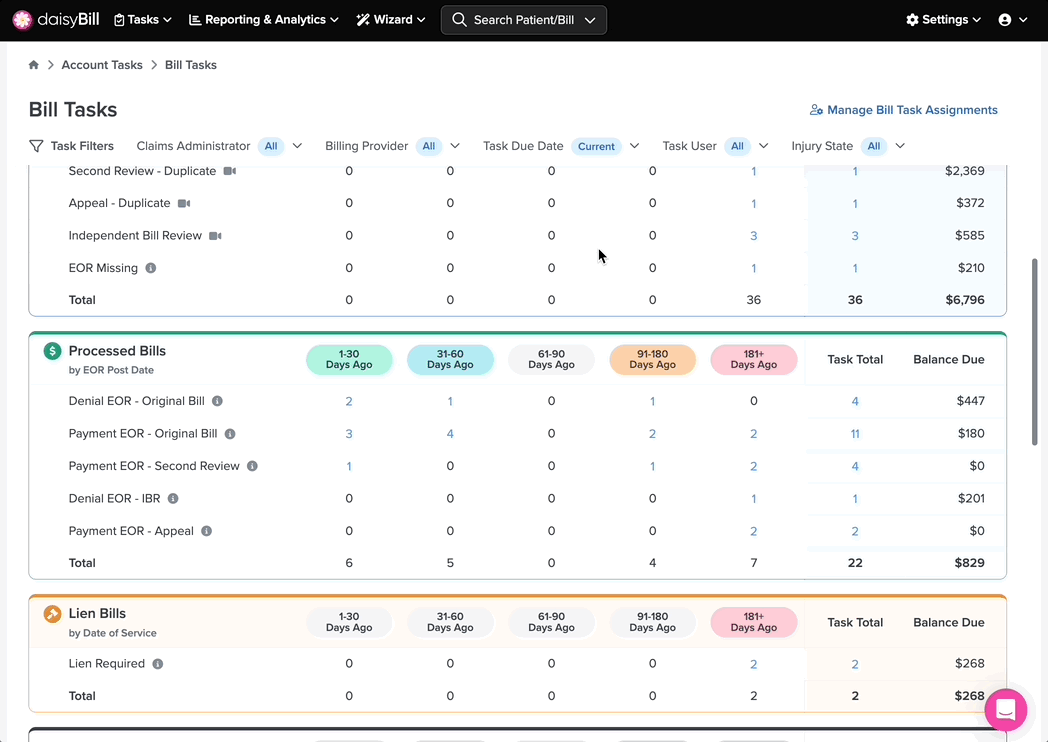
Task: Click the Processed Bills dollar icon
Action: (52, 351)
